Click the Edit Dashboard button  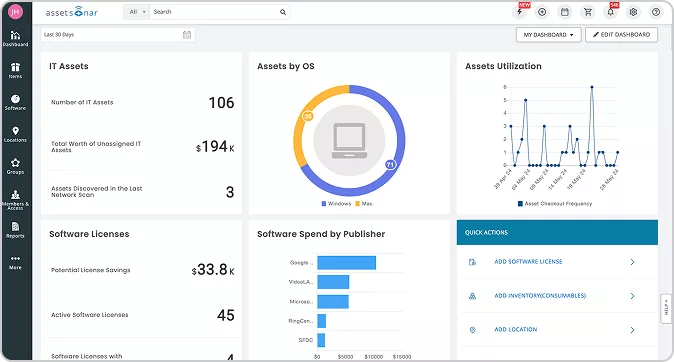pos(621,35)
